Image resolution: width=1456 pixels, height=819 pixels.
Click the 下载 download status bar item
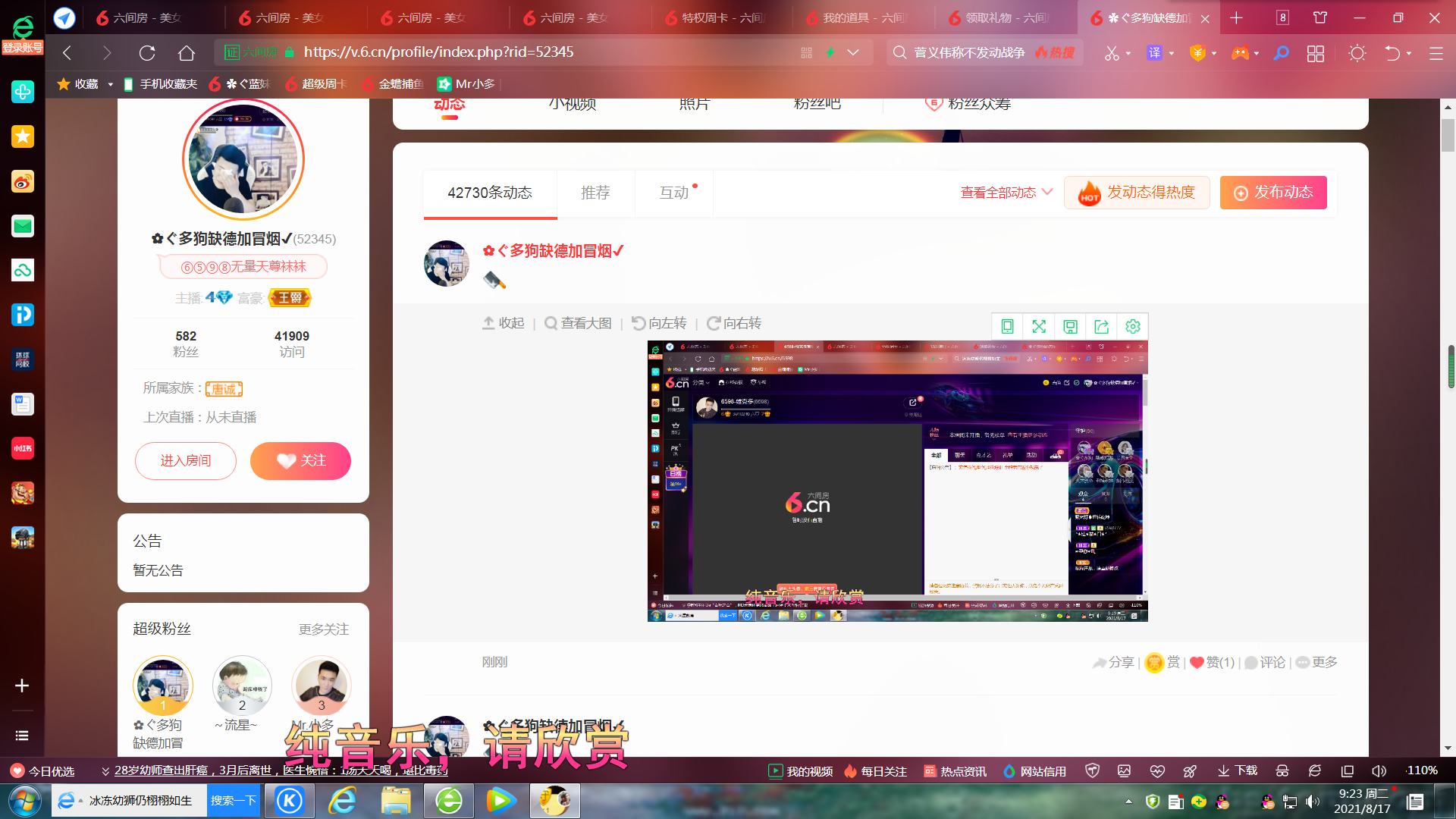point(1238,770)
